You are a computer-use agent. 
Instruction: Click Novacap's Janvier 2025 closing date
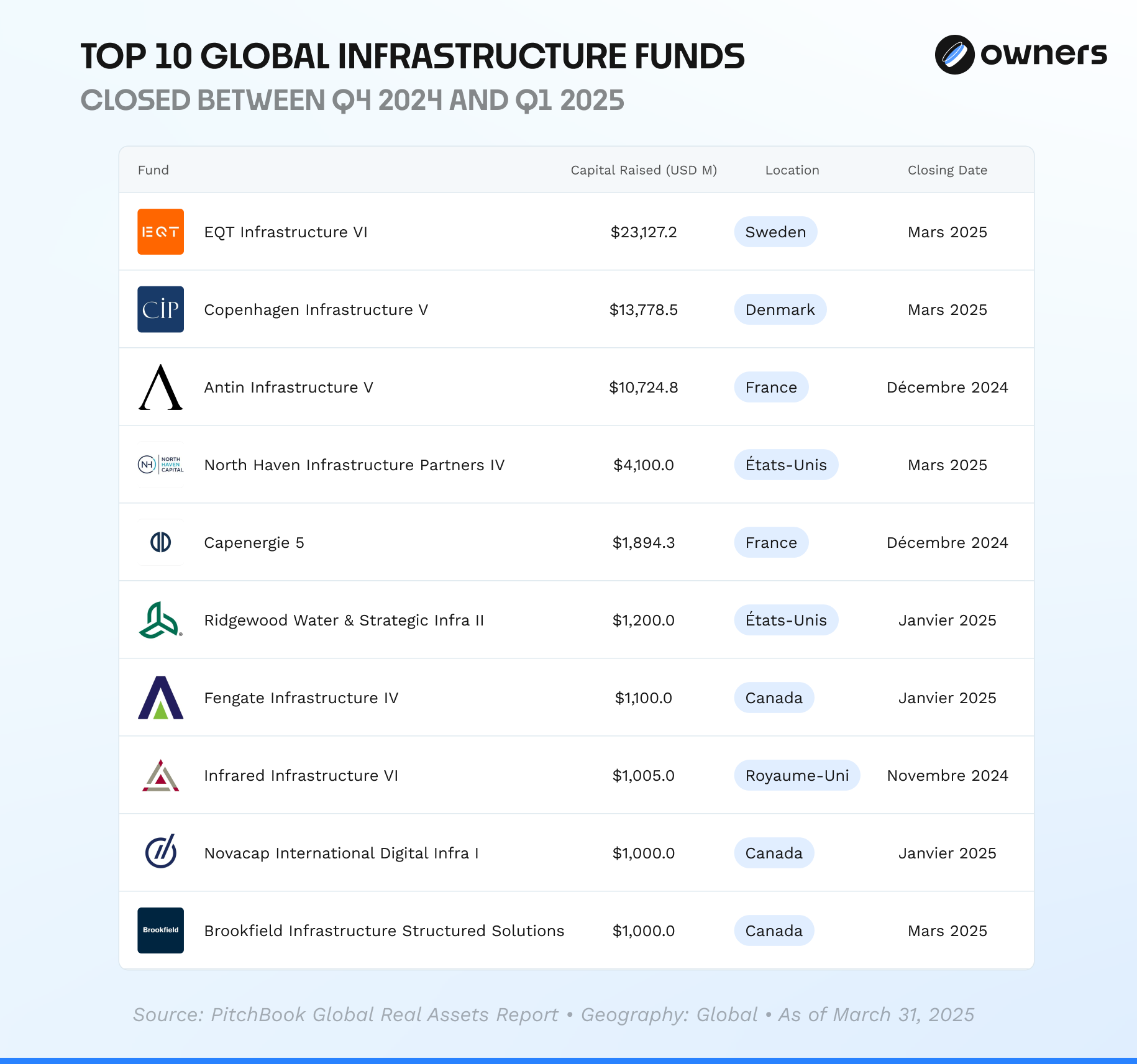click(948, 853)
